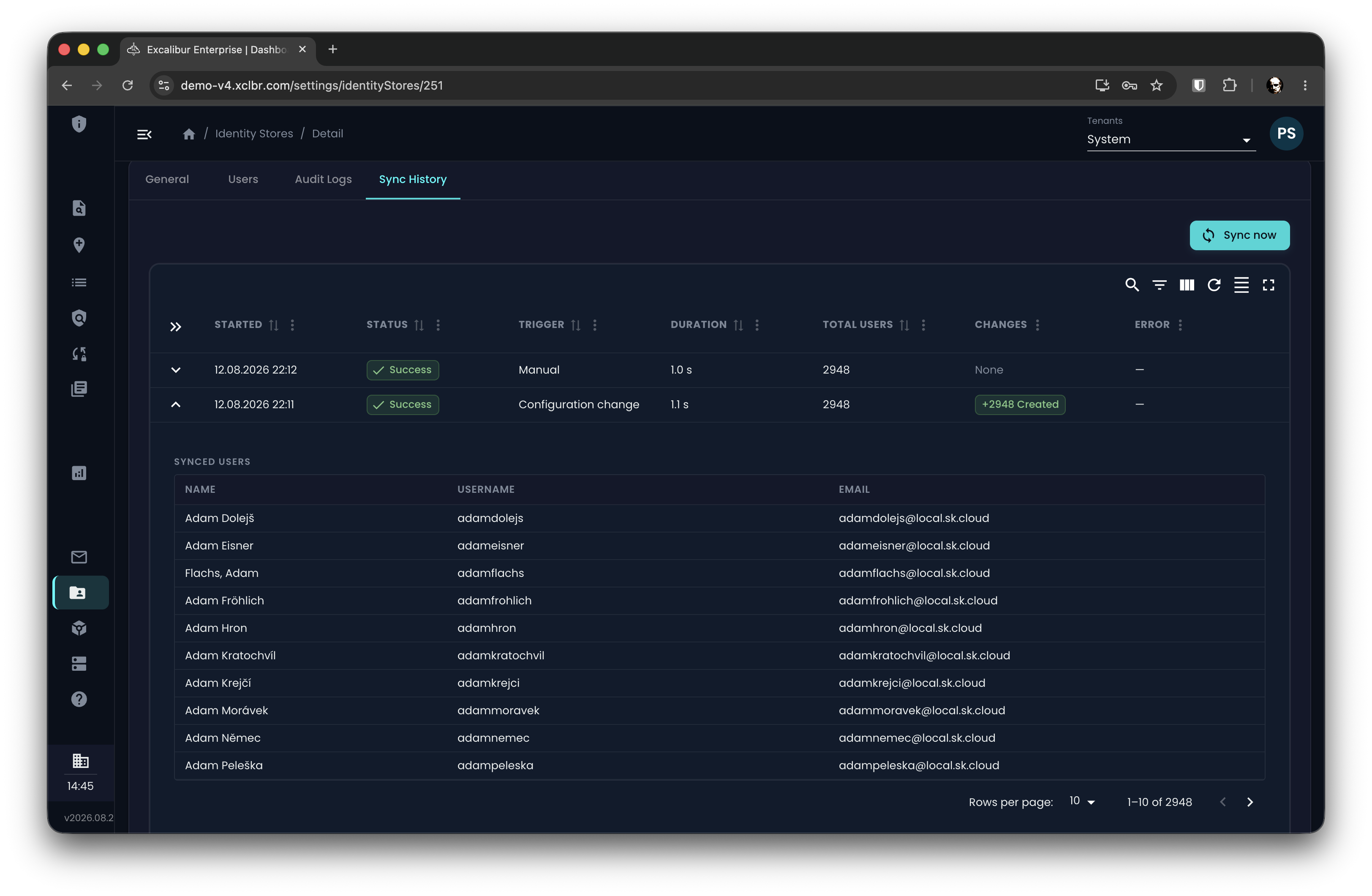Open the PS user avatar menu
Viewport: 1372px width, 896px height.
(x=1286, y=134)
